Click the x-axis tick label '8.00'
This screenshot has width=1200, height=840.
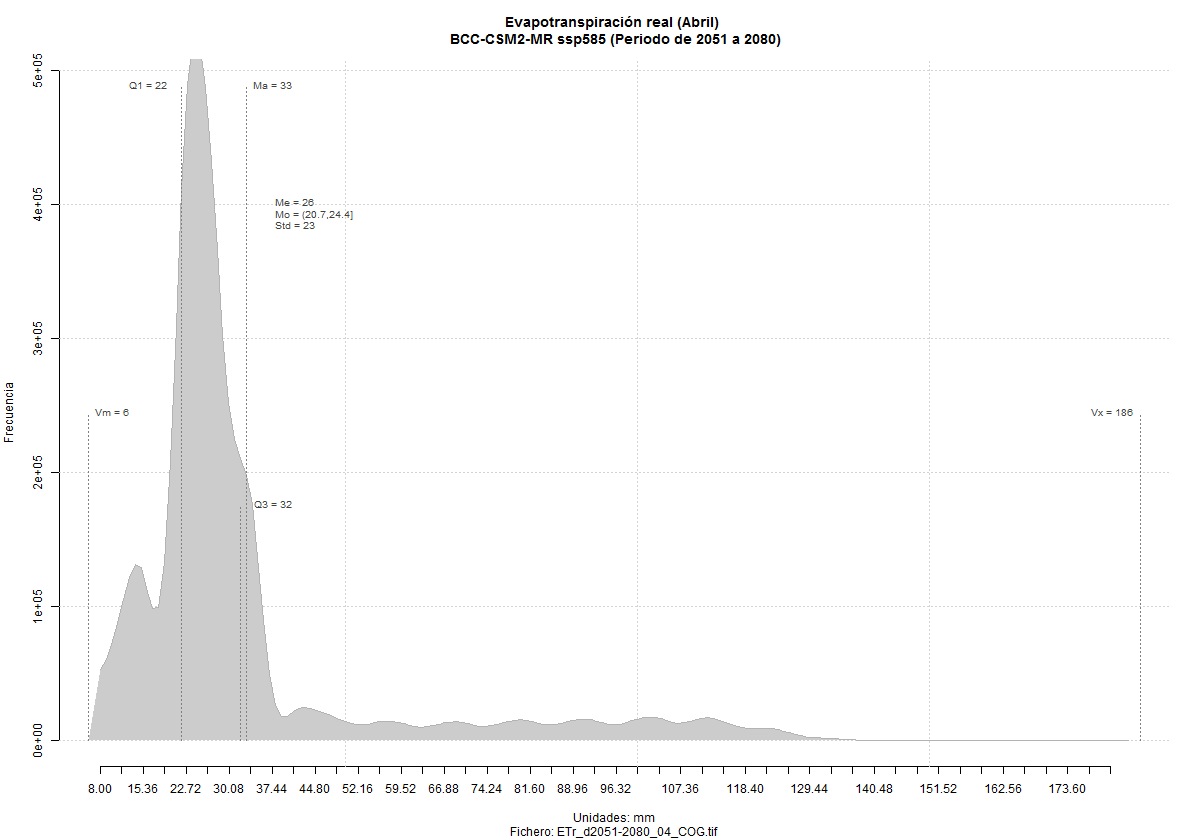coord(100,790)
